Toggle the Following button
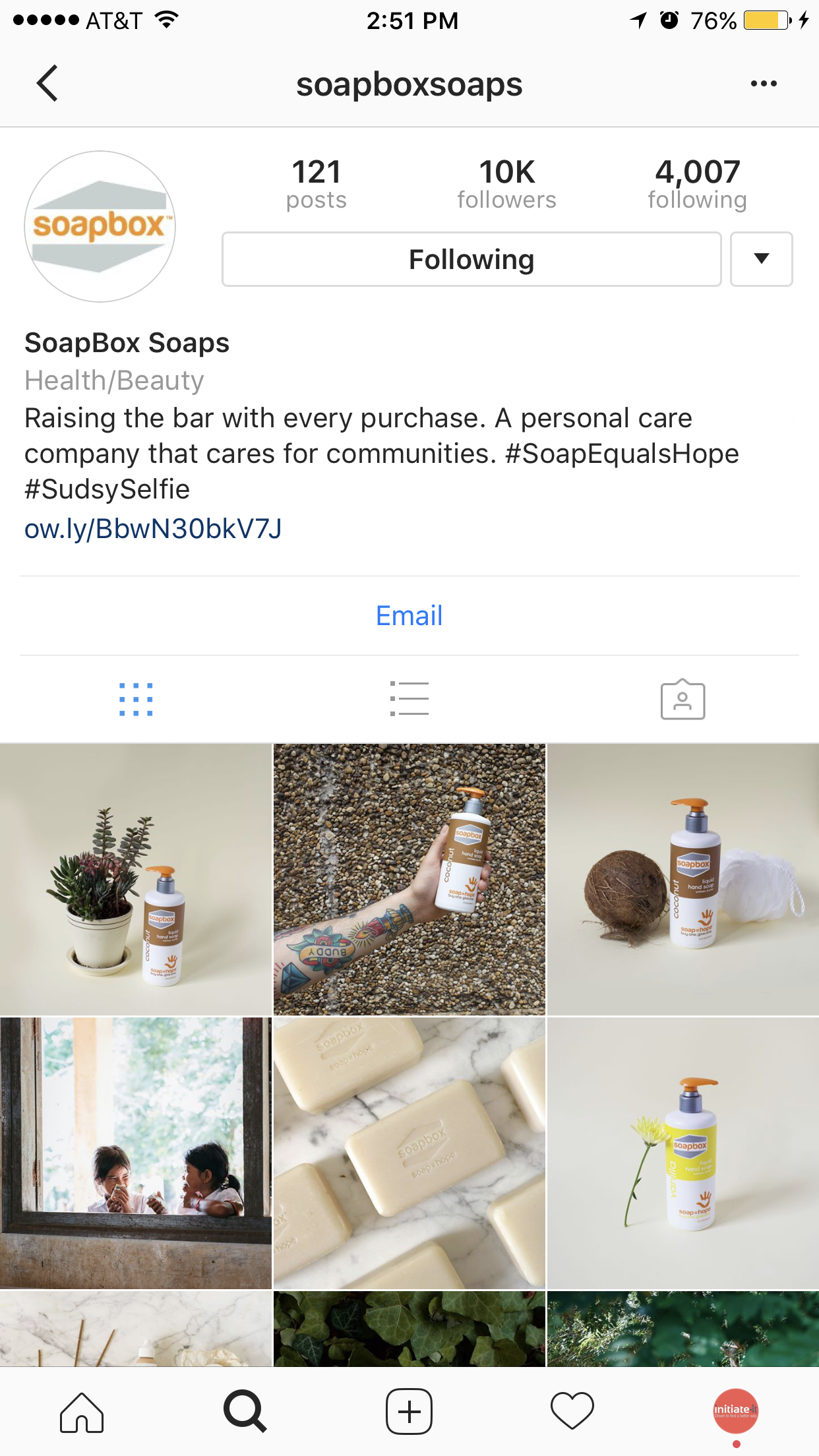819x1456 pixels. 471,259
